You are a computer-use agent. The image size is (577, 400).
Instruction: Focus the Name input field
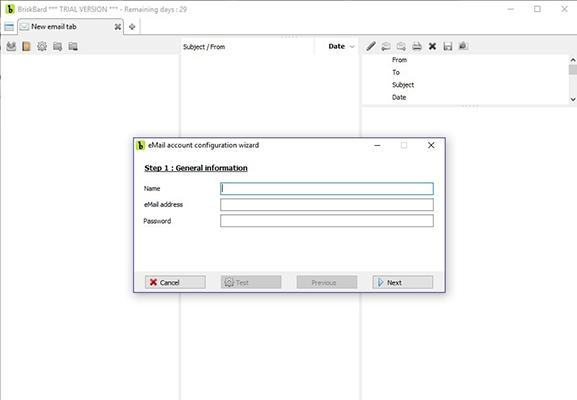(x=327, y=189)
